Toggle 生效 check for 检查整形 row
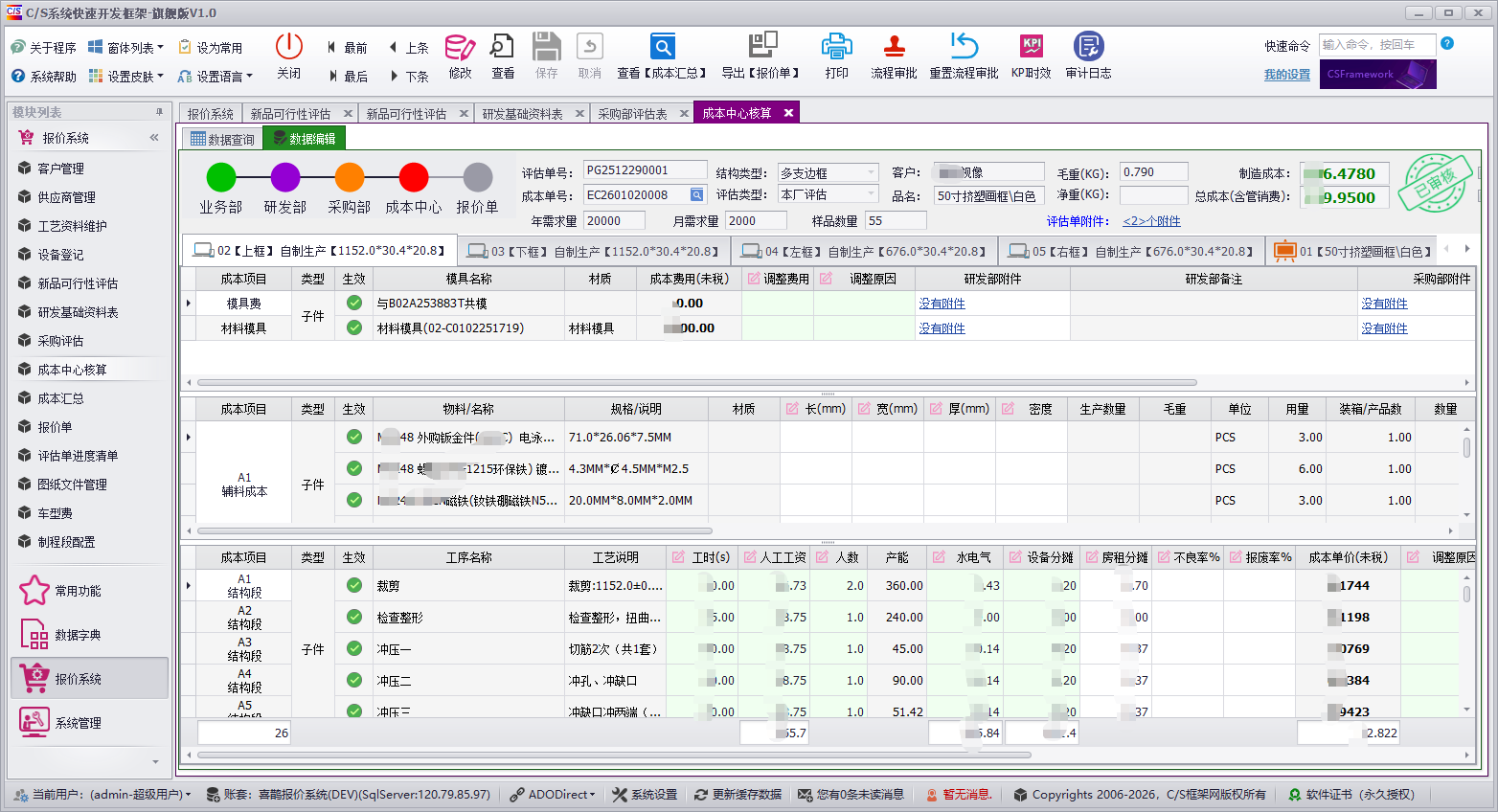The image size is (1498, 812). (354, 617)
